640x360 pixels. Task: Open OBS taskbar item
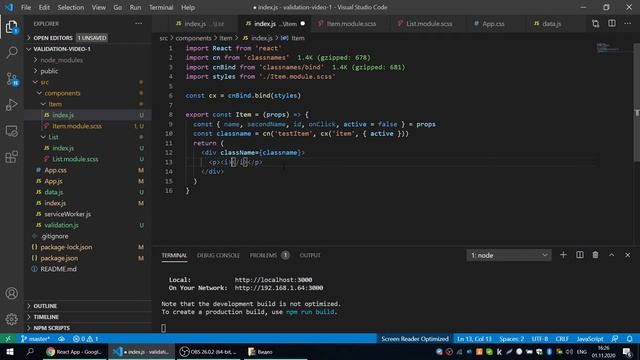click(208, 352)
